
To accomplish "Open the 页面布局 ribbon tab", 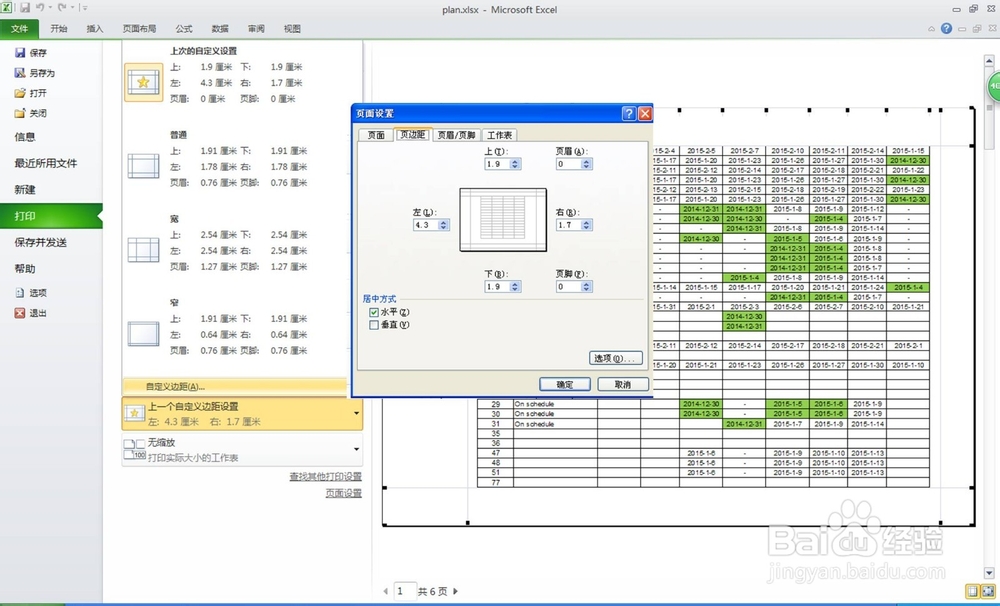I will pos(139,29).
